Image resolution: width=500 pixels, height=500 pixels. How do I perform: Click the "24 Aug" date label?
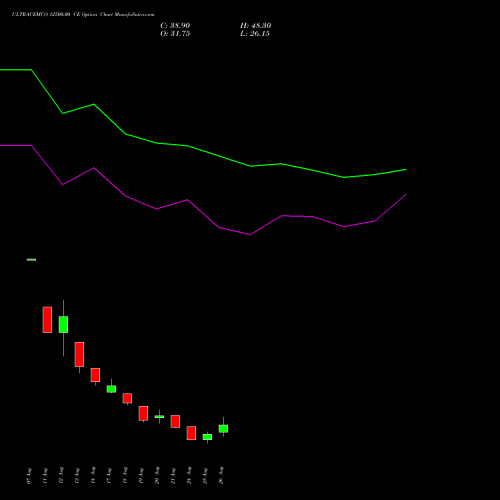(x=189, y=476)
